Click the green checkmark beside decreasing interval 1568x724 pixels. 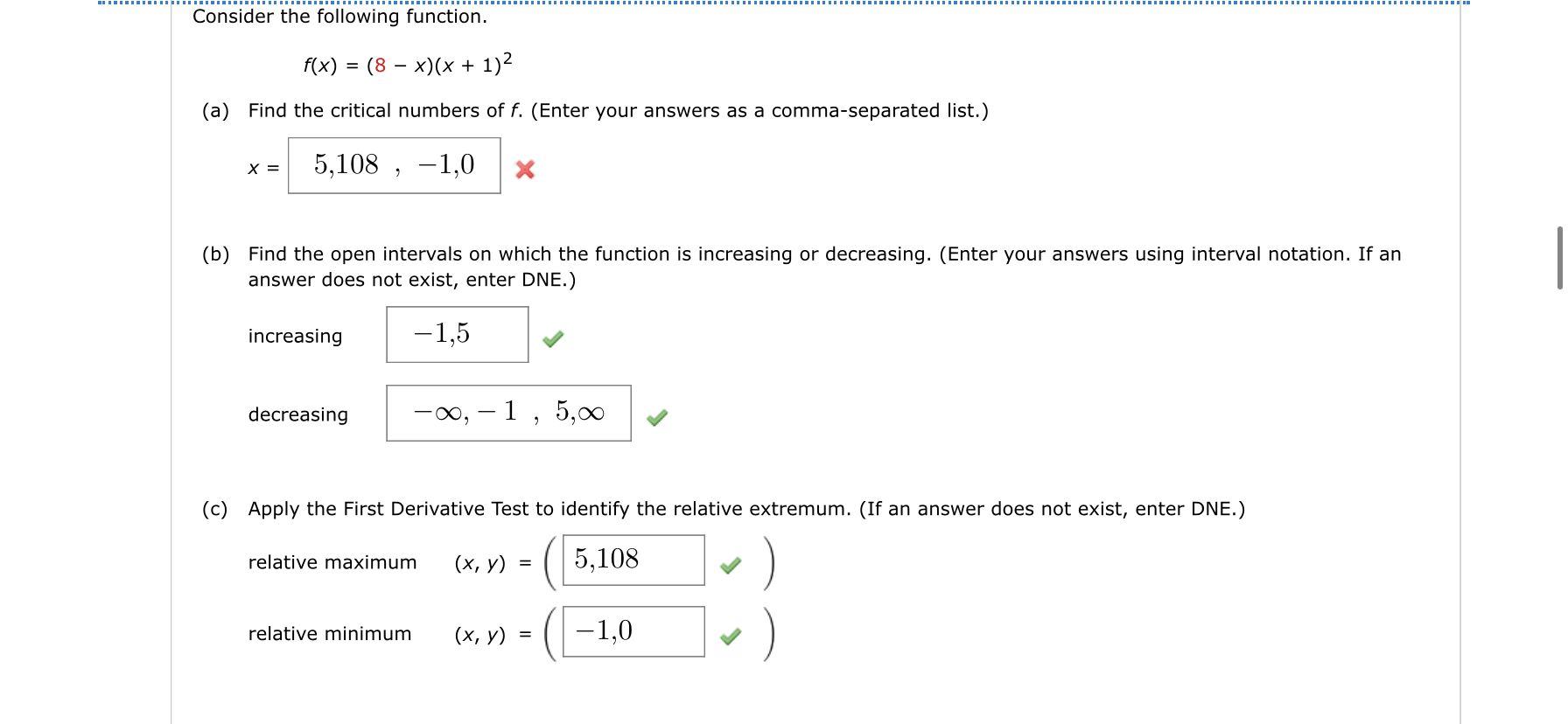pos(657,418)
